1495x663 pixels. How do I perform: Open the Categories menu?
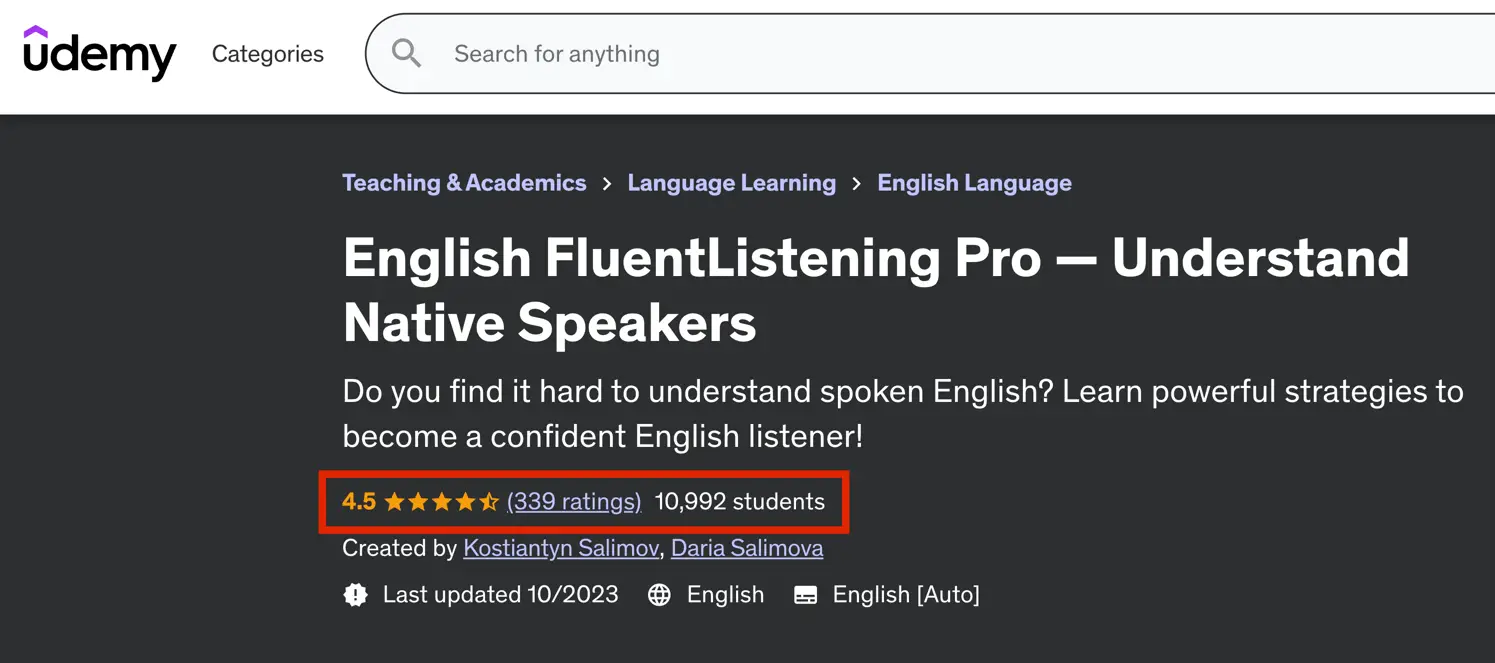tap(268, 54)
